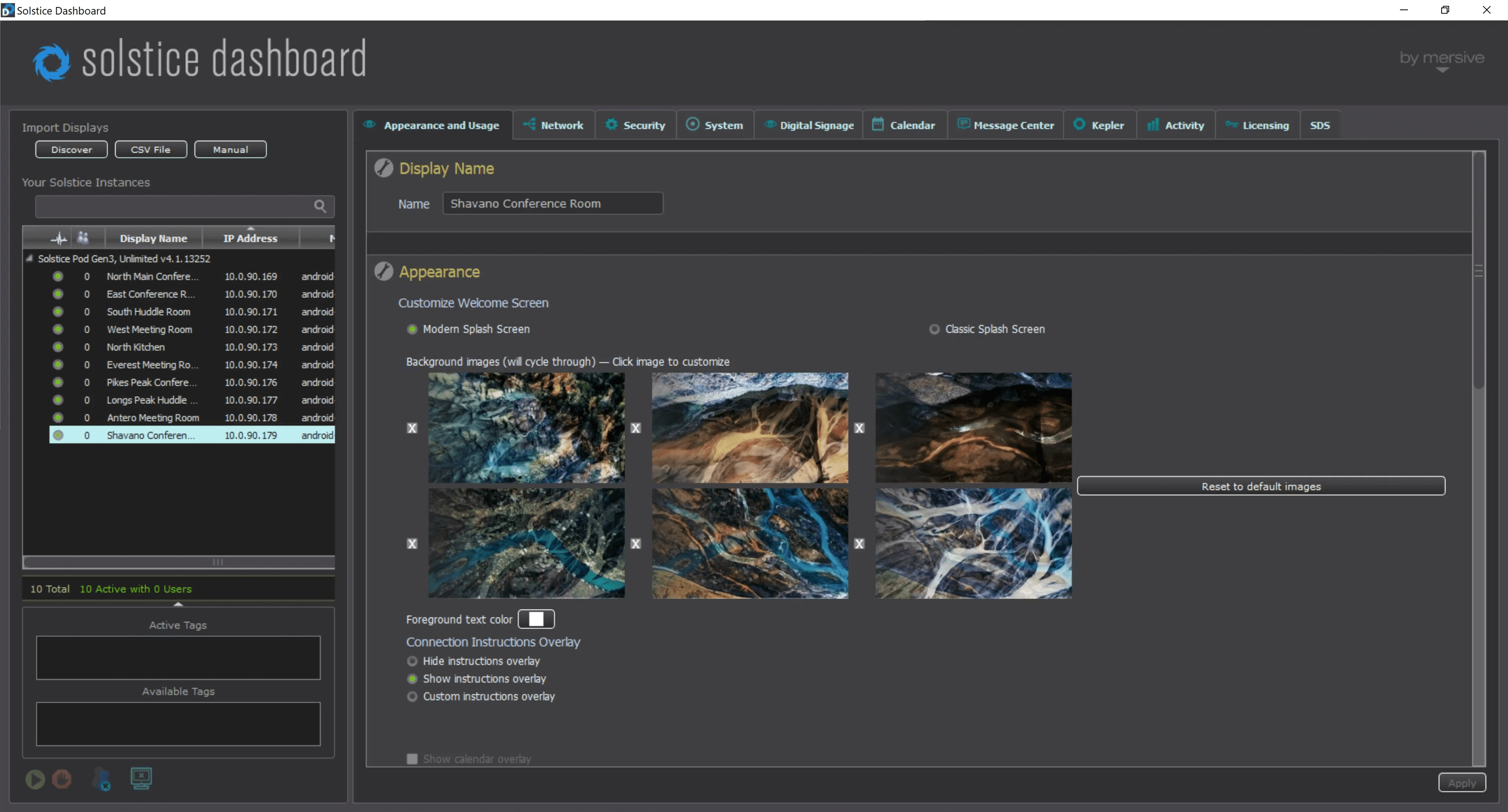Remove the first background image with its X
The width and height of the screenshot is (1508, 812).
coord(412,428)
